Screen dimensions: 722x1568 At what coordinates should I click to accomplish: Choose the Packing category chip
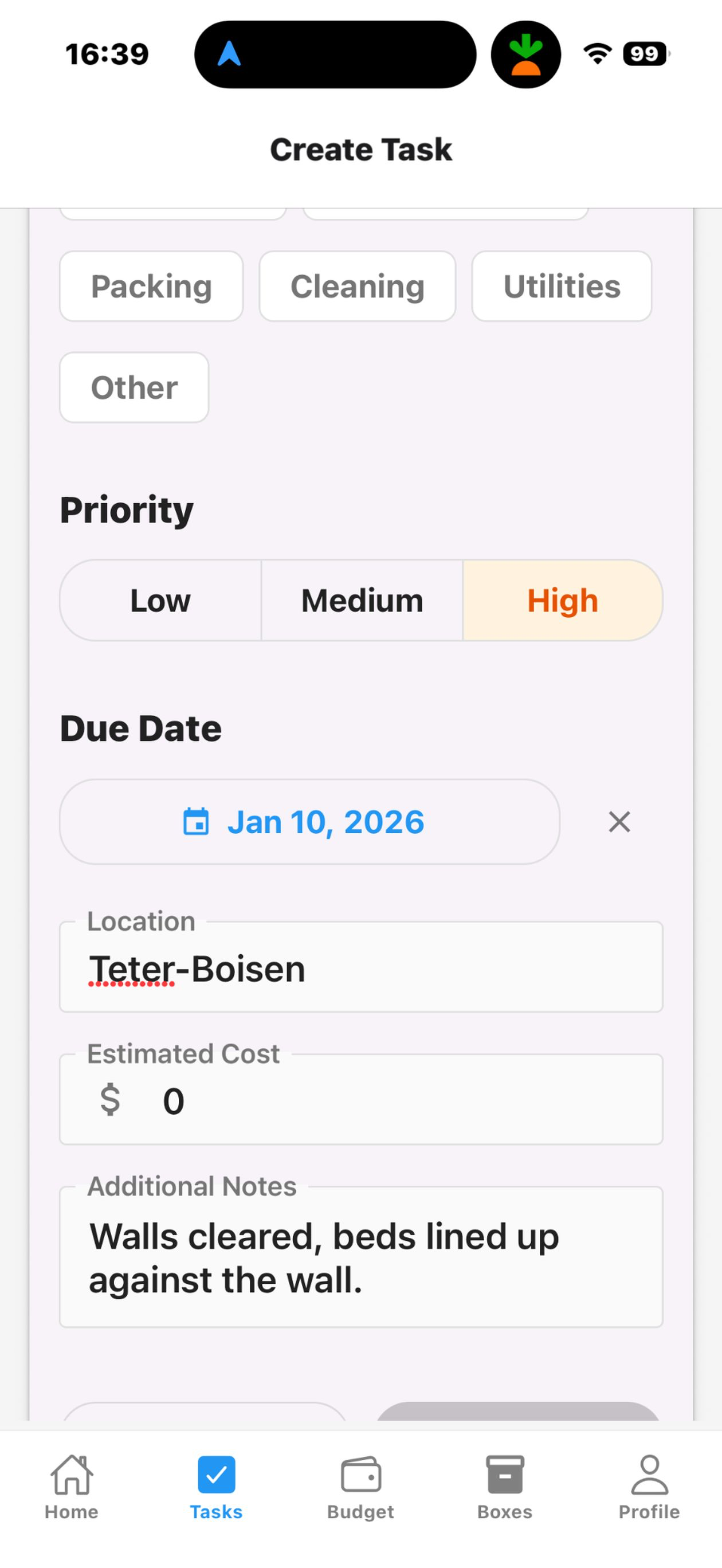tap(152, 286)
